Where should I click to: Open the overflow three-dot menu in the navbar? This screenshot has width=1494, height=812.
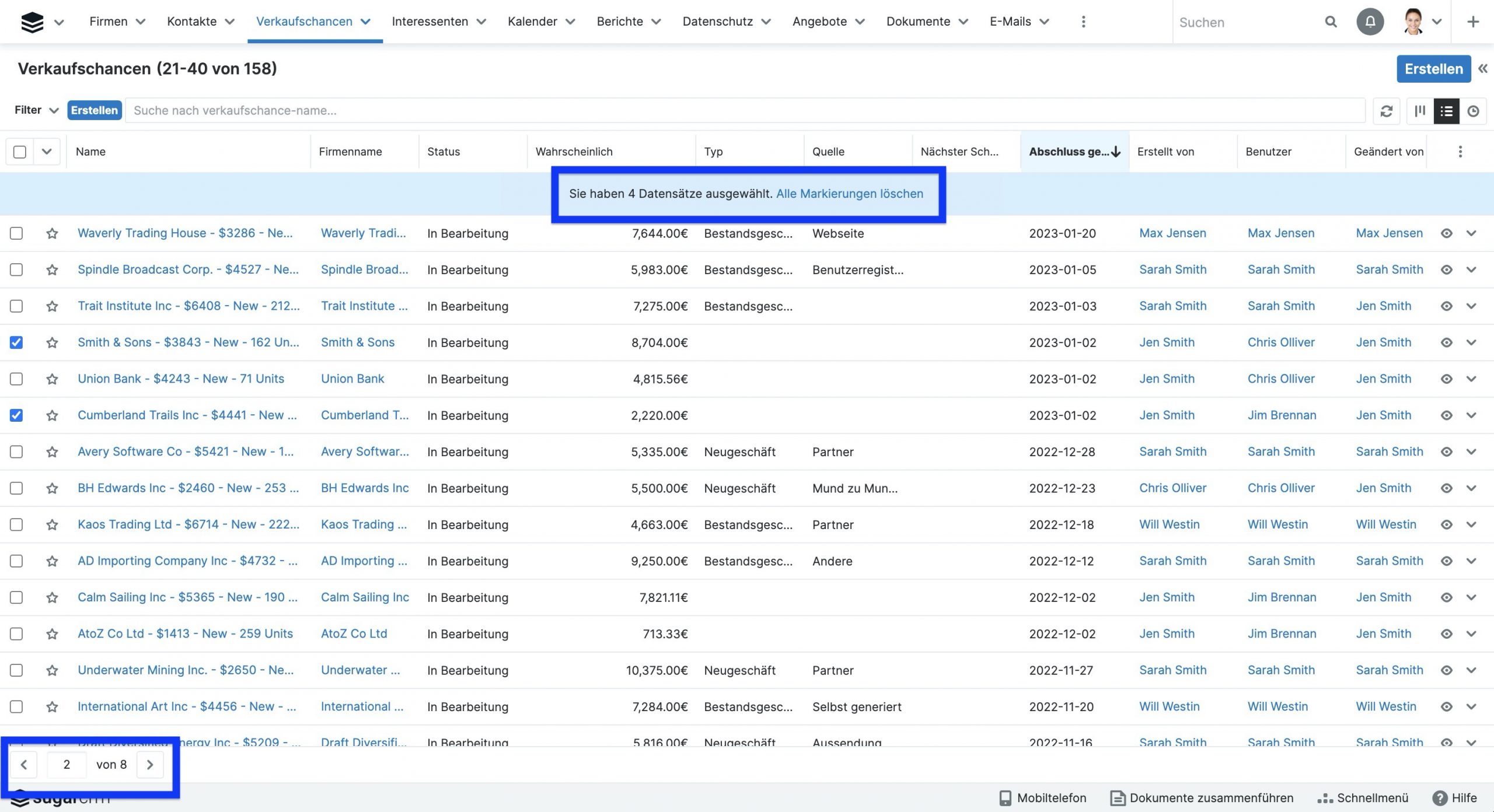click(x=1083, y=22)
